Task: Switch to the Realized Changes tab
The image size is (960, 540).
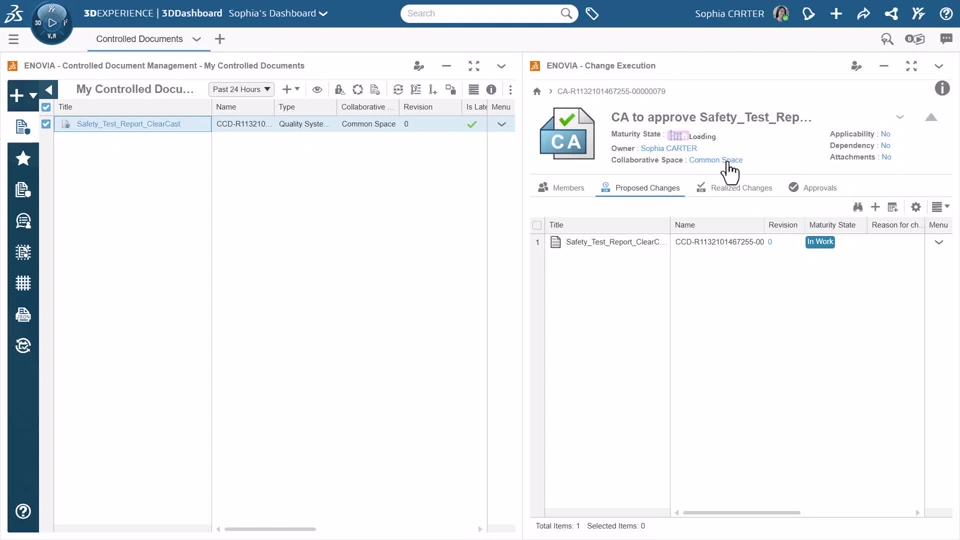Action: click(x=734, y=187)
